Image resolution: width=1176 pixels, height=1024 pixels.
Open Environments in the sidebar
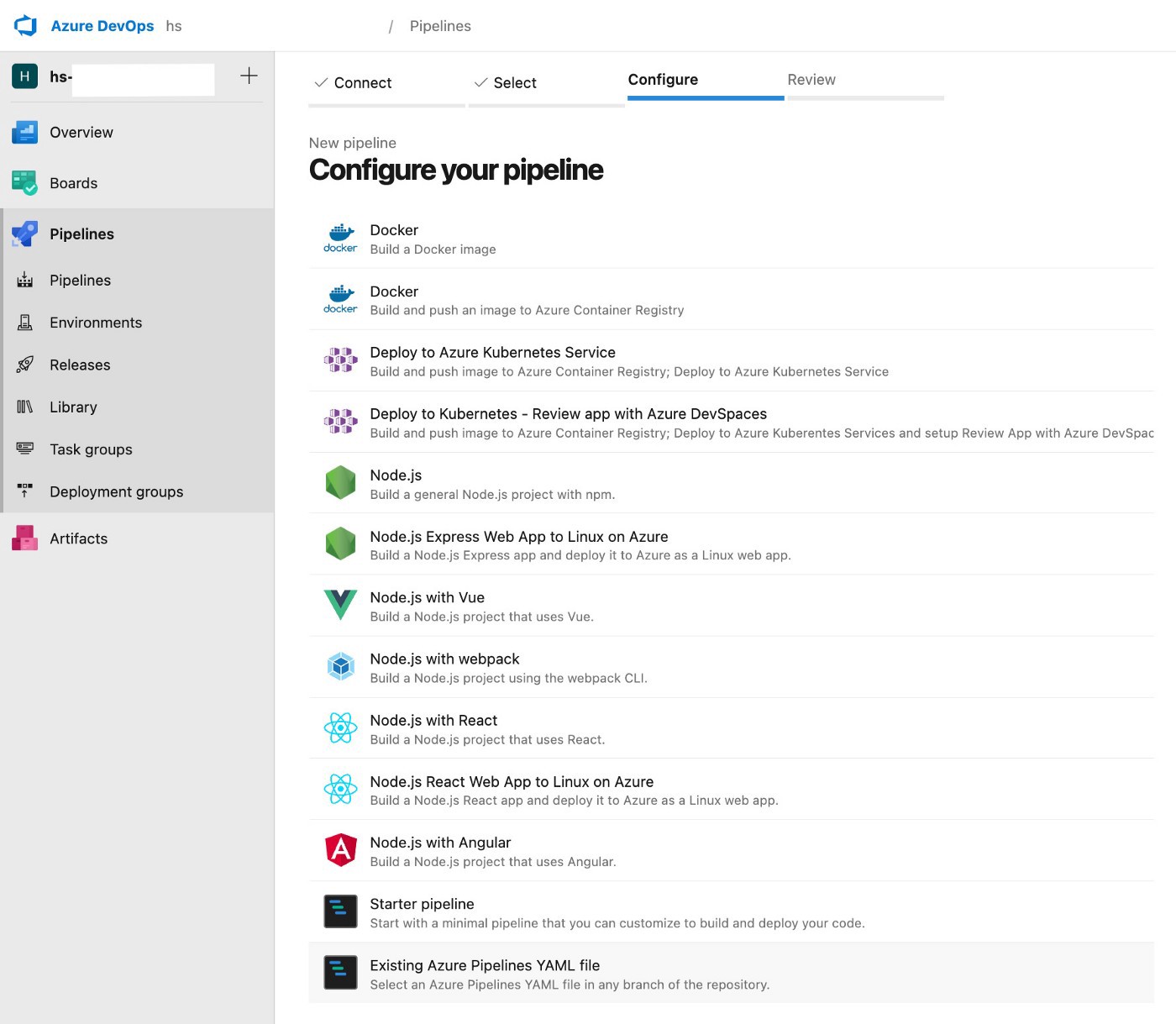coord(137,323)
